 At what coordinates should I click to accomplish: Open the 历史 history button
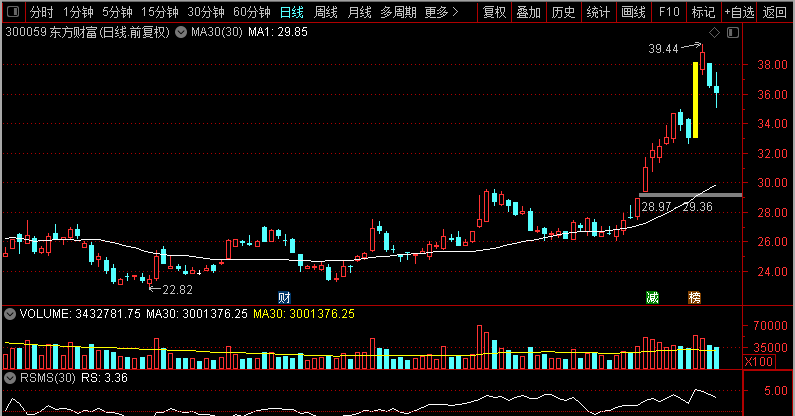pos(563,12)
